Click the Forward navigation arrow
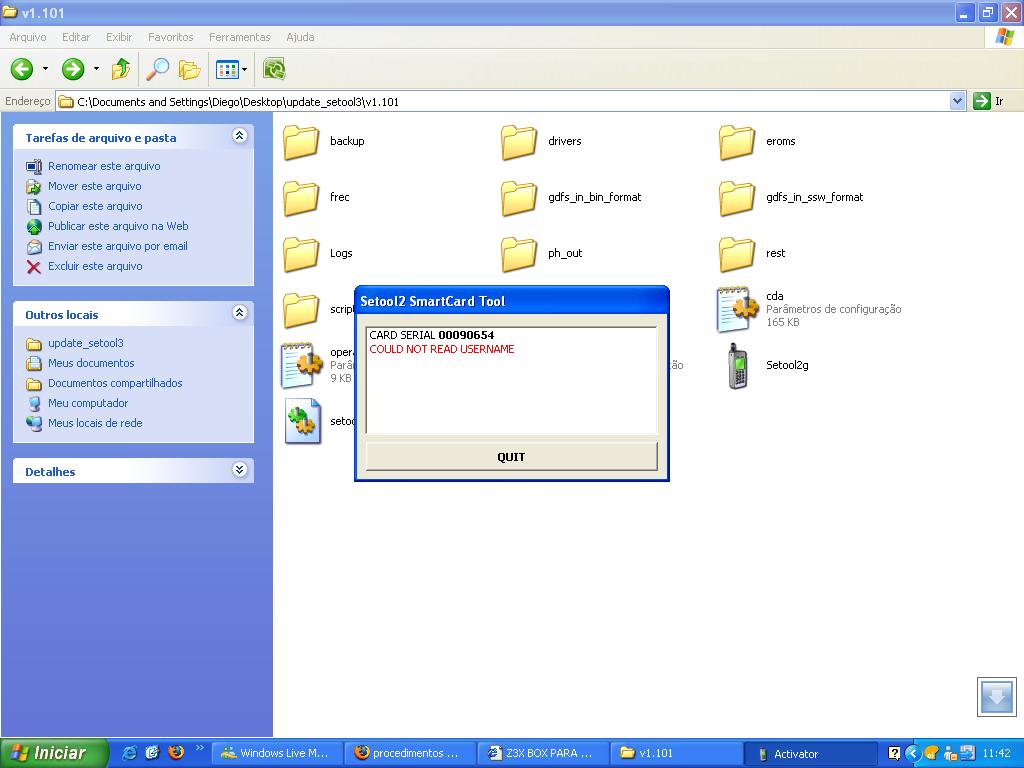This screenshot has width=1024, height=768. point(73,69)
